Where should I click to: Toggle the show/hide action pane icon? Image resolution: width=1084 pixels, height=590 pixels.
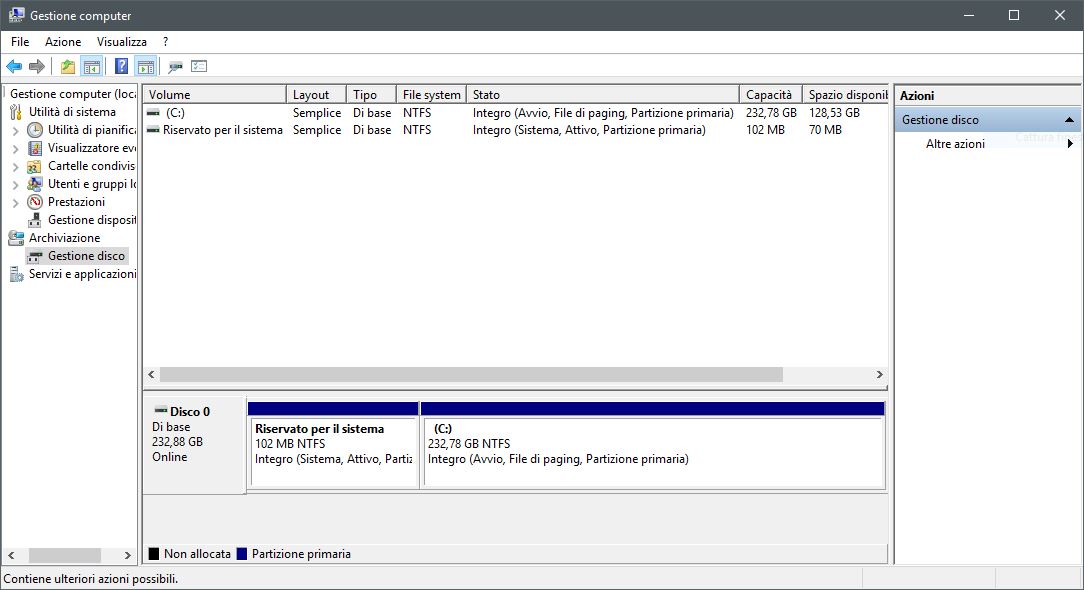[x=146, y=66]
